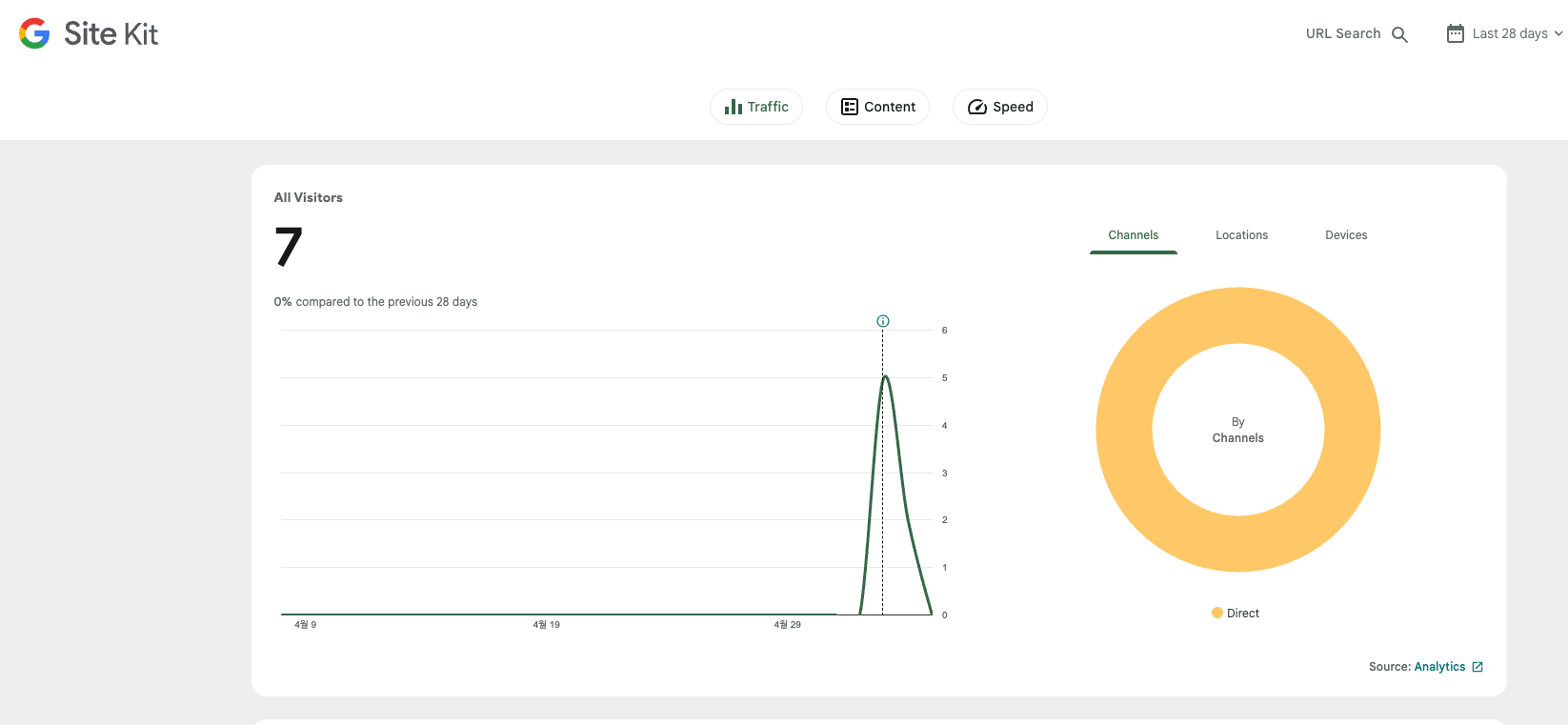The width and height of the screenshot is (1568, 725).
Task: Click the external link icon after Analytics
Action: [1478, 667]
